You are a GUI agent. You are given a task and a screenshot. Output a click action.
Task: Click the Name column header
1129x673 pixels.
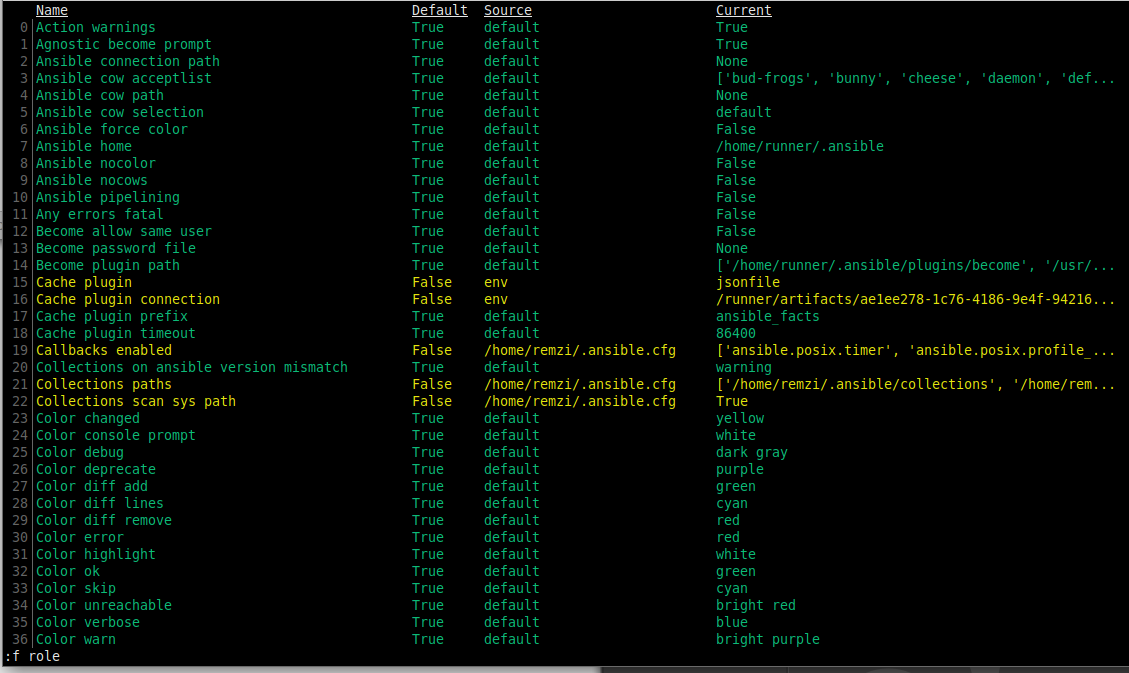point(52,10)
